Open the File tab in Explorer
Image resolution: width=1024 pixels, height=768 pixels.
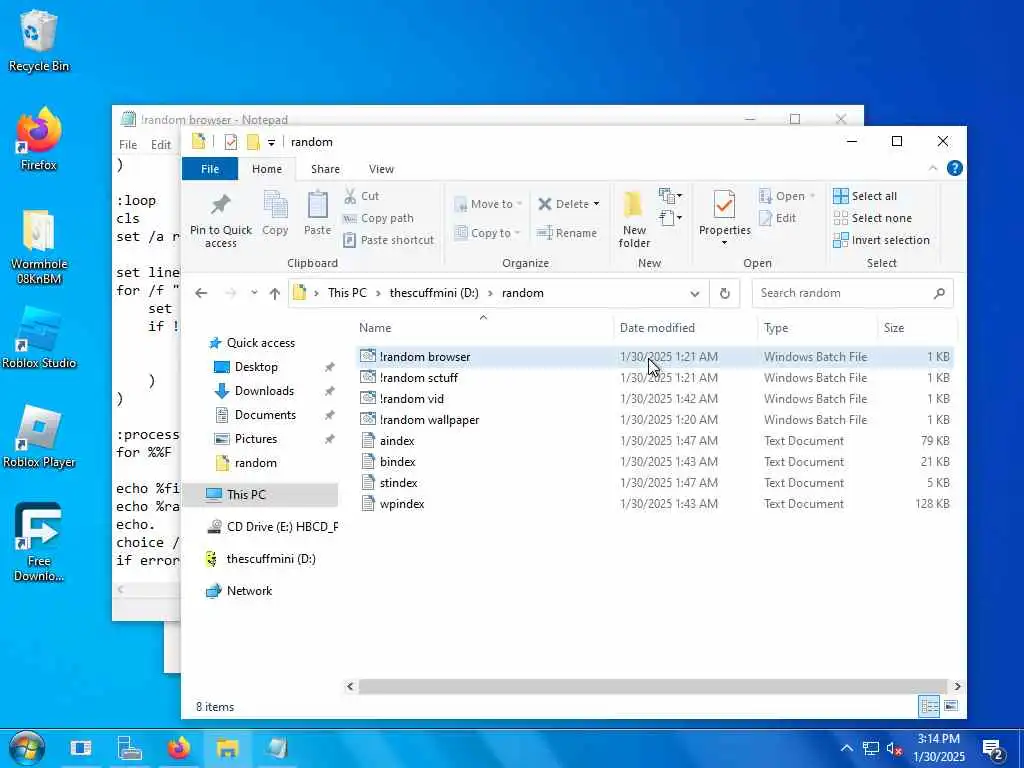(210, 168)
